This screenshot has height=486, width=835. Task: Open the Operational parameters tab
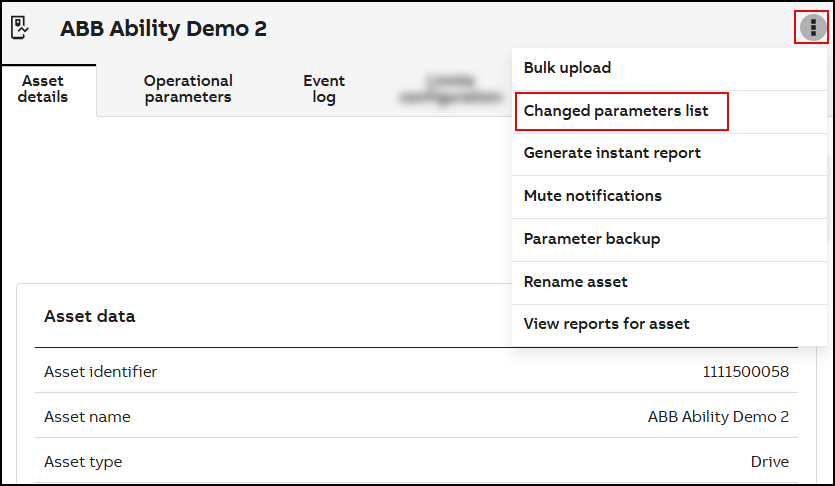click(188, 89)
